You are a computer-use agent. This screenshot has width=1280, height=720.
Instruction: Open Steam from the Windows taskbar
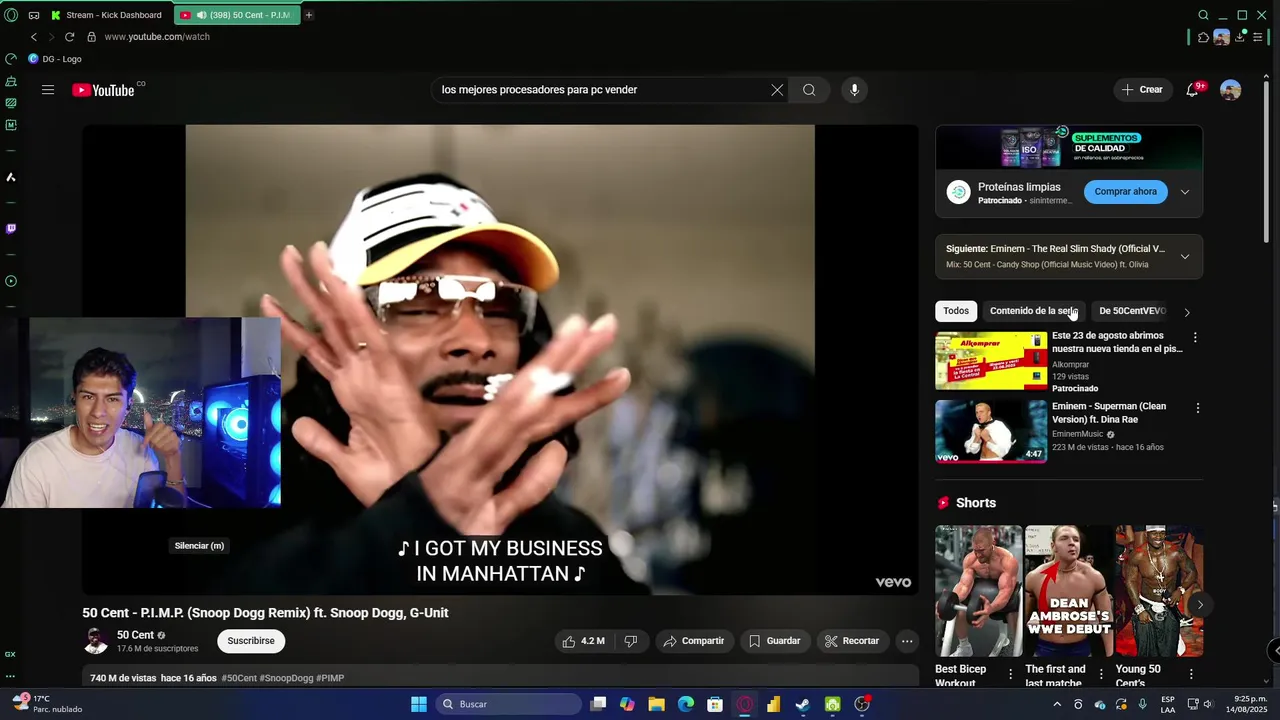(802, 704)
